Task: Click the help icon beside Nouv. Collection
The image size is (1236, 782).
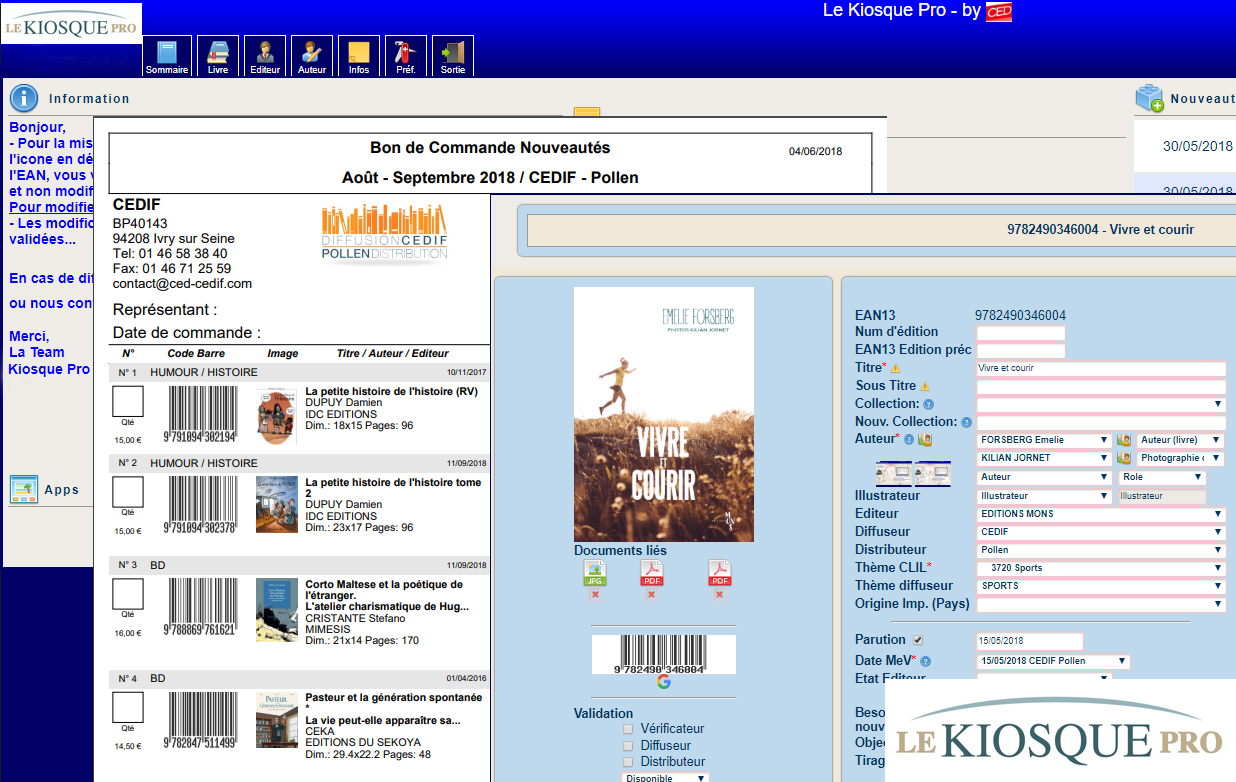Action: [966, 422]
